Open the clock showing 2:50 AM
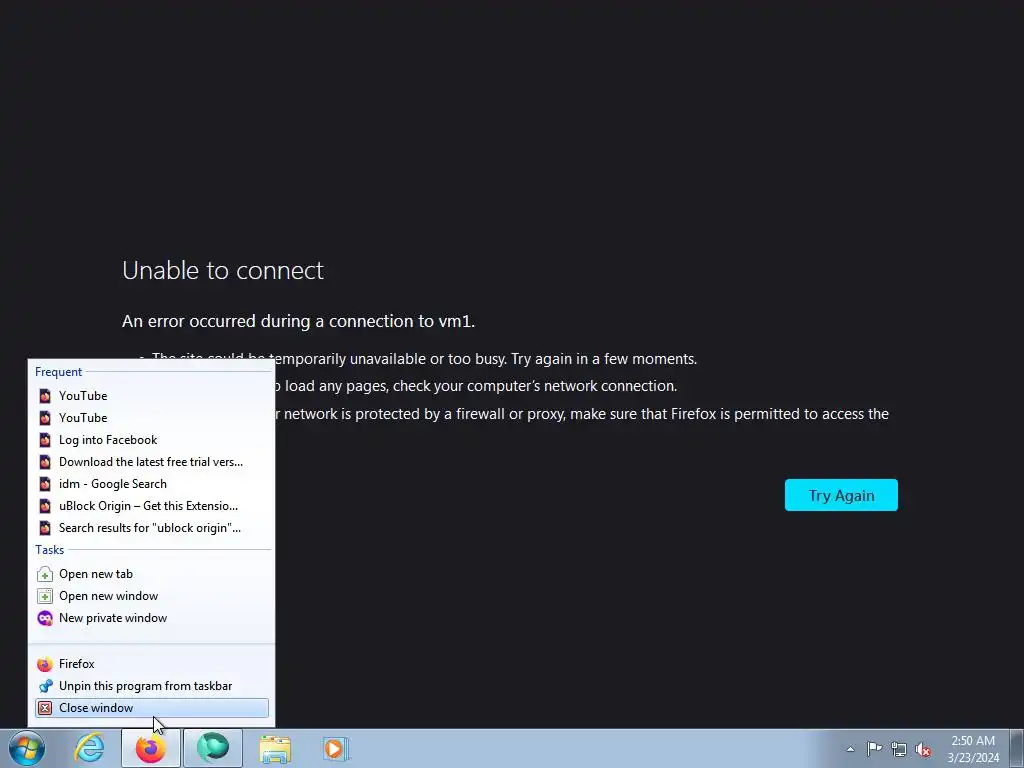This screenshot has height=768, width=1024. 973,749
